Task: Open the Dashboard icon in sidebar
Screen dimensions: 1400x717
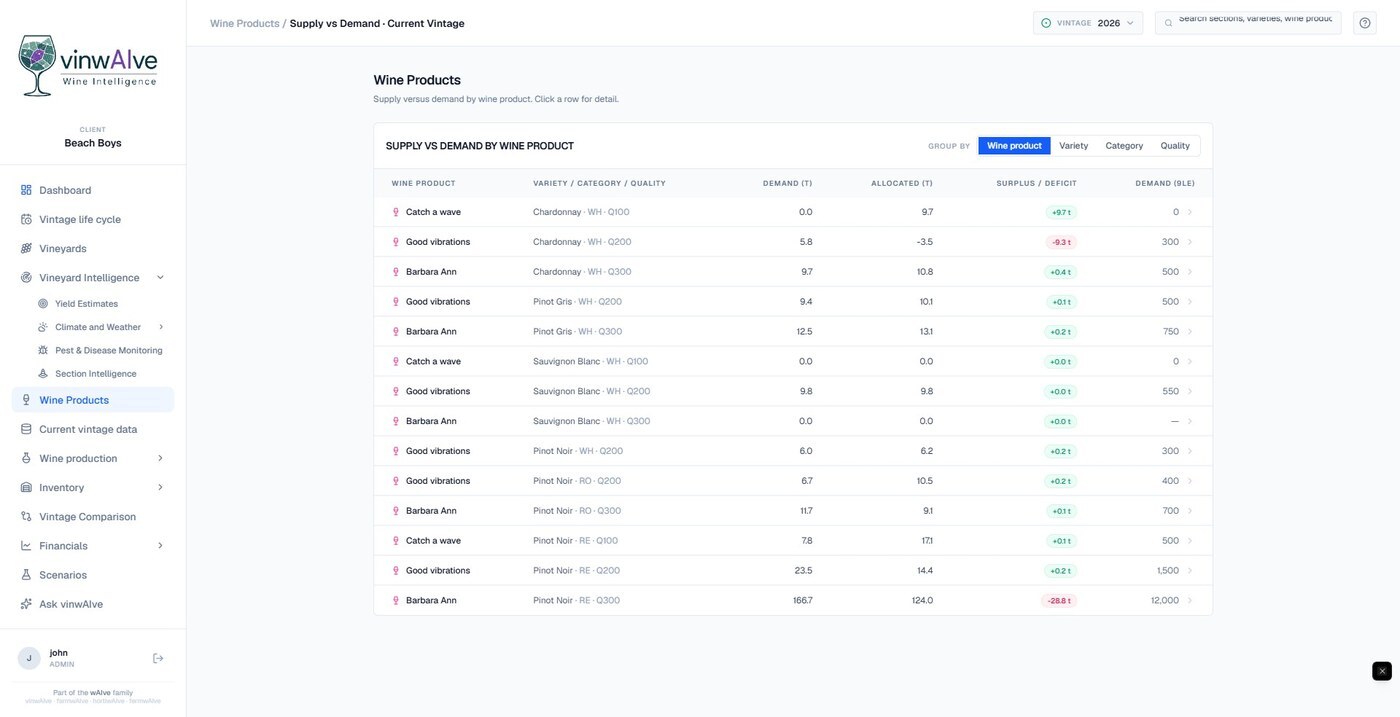Action: [x=26, y=190]
